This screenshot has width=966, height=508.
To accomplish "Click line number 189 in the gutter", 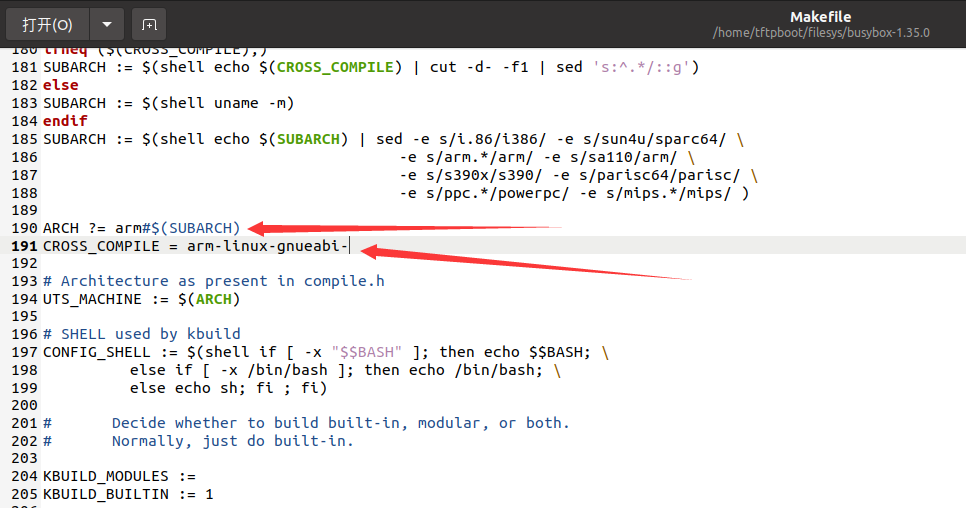I will [x=24, y=210].
